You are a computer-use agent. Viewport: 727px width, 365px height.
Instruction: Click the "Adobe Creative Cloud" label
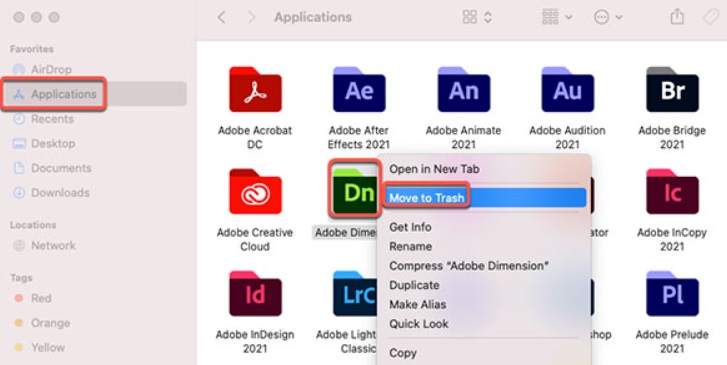pos(255,239)
